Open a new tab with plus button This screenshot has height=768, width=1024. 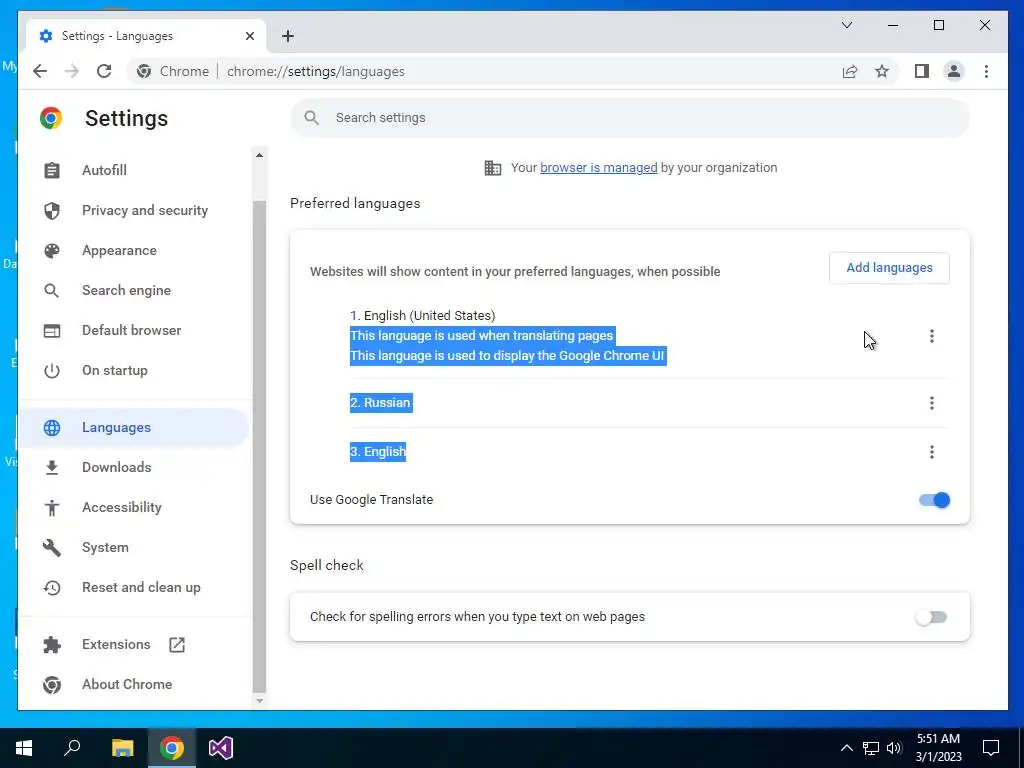[288, 36]
